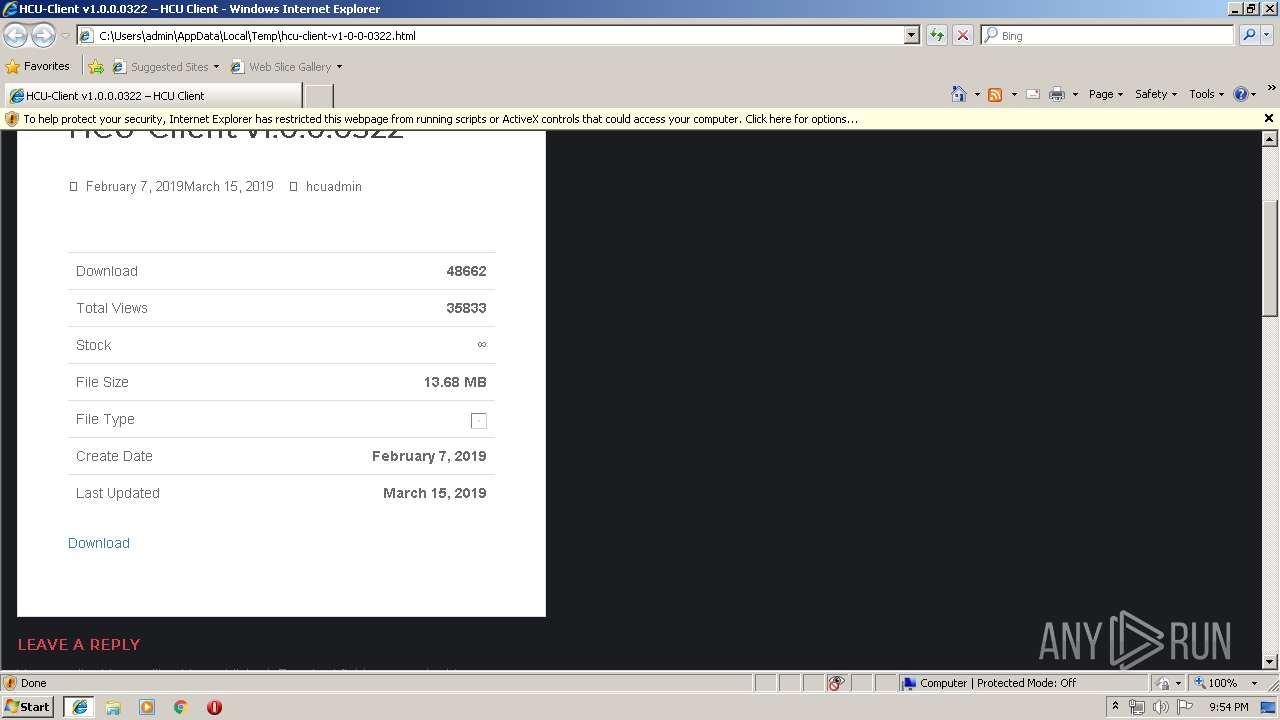Open Windows Explorer folder from taskbar
Image resolution: width=1280 pixels, height=720 pixels.
pyautogui.click(x=113, y=707)
